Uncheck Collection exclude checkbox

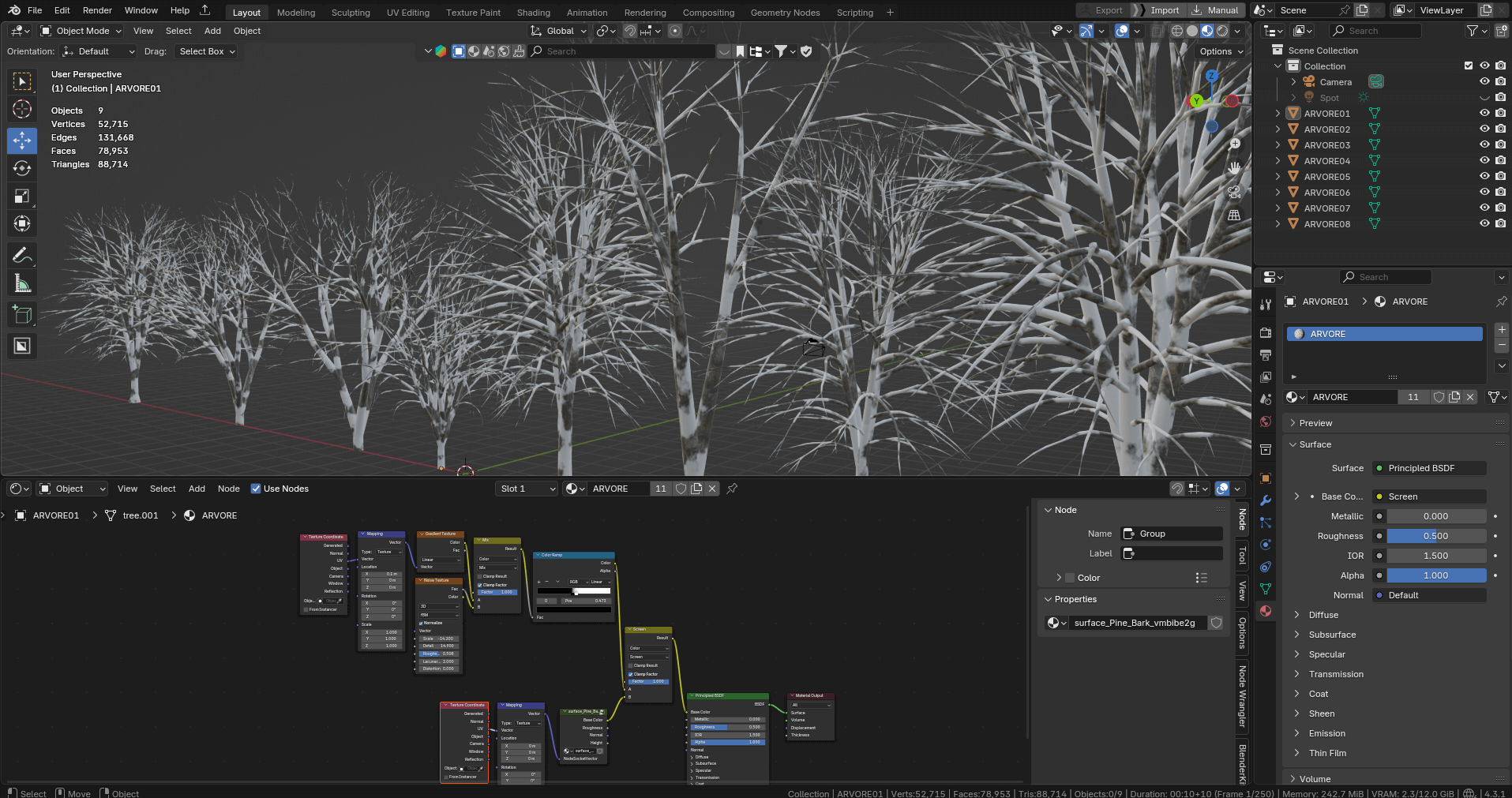point(1469,66)
